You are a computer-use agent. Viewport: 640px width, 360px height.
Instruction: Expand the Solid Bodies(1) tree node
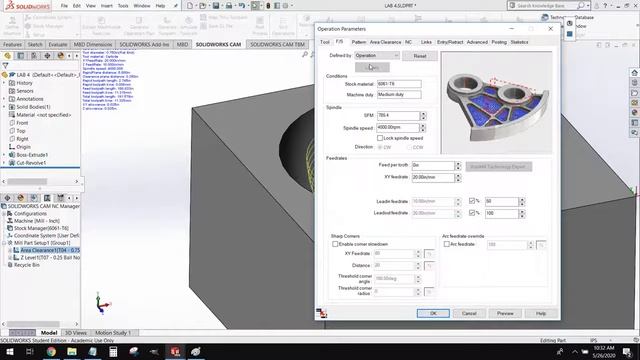4,107
